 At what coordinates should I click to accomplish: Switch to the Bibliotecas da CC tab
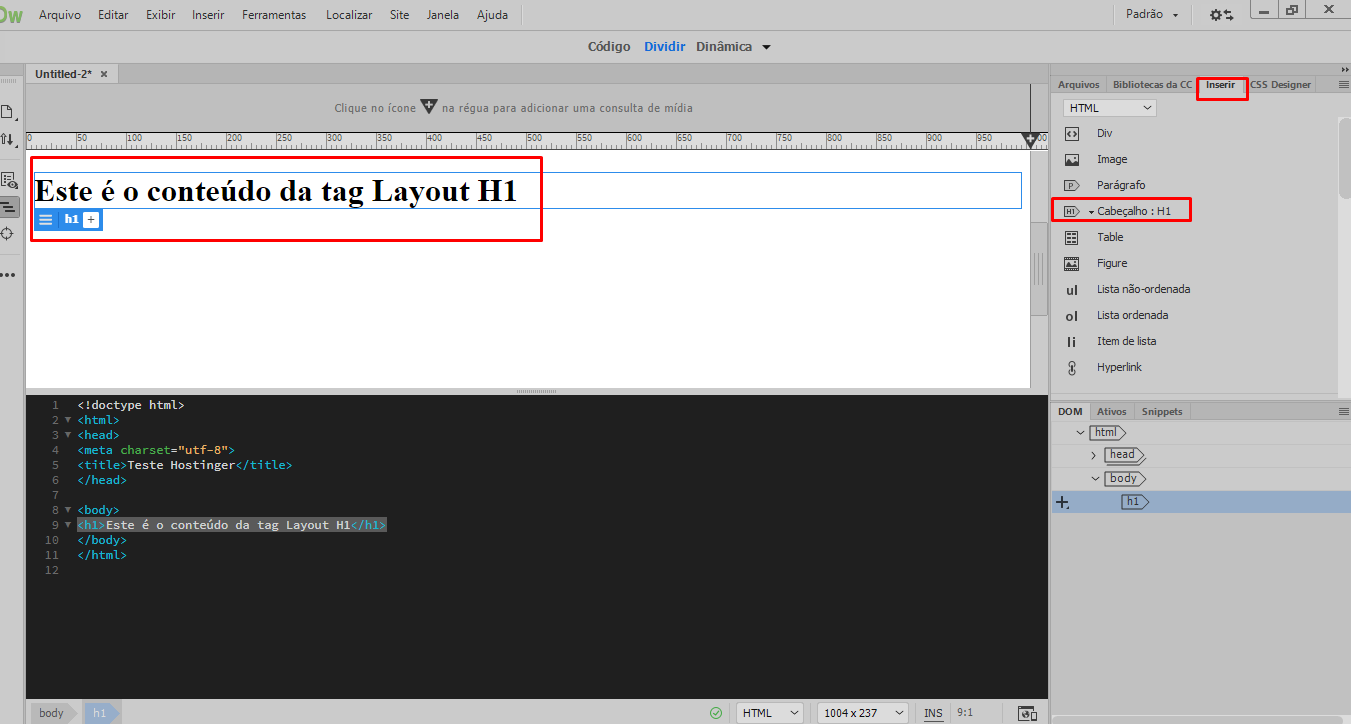1152,85
